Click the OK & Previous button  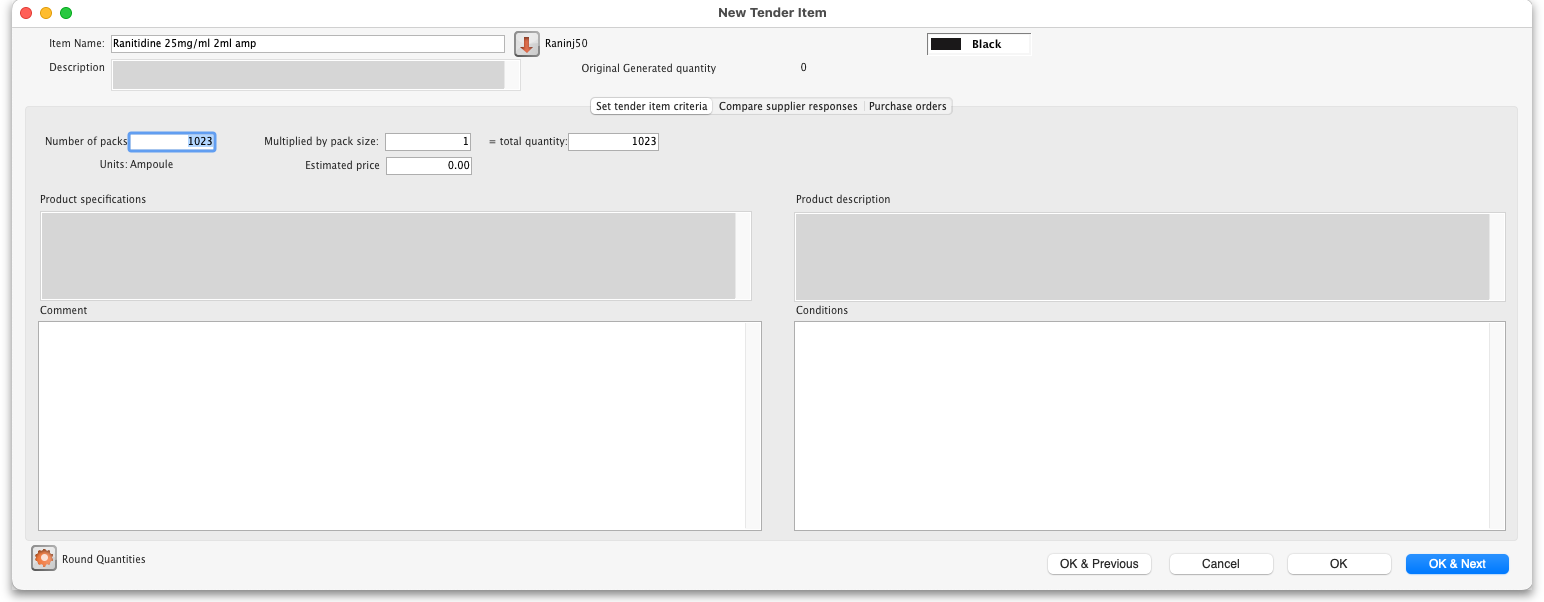(x=1099, y=564)
